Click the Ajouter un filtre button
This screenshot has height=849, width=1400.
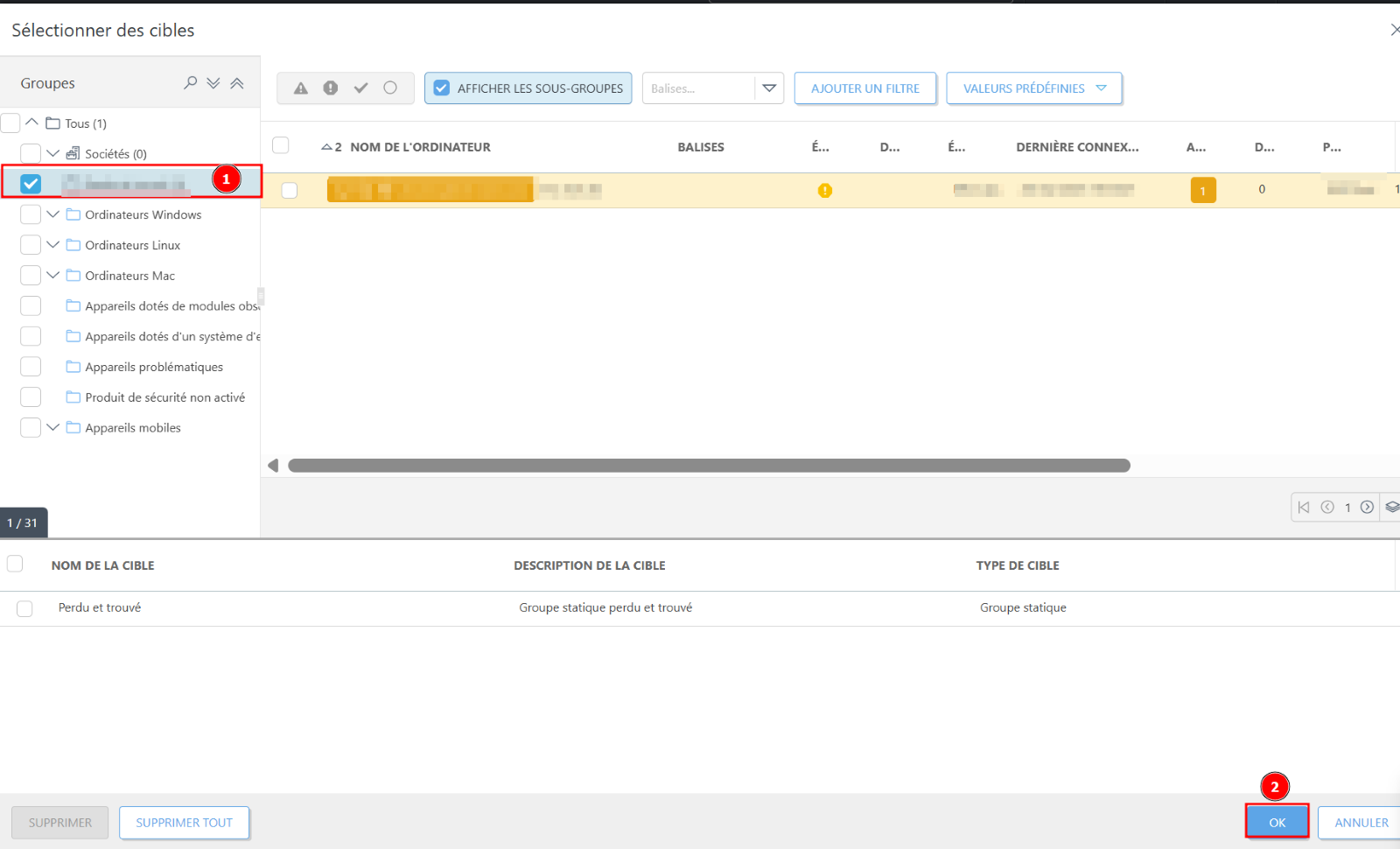coord(865,88)
